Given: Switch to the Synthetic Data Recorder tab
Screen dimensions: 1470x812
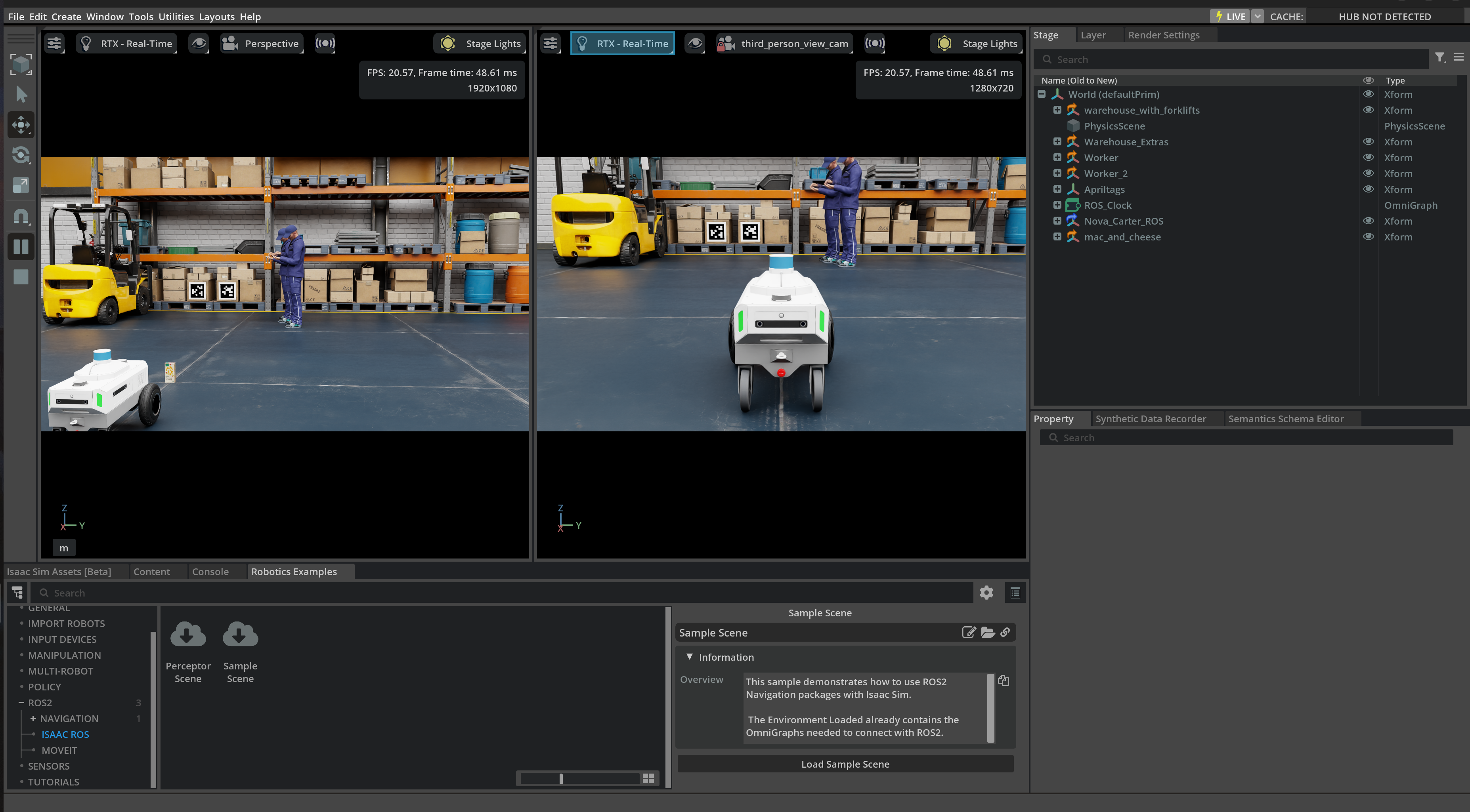Looking at the screenshot, I should [x=1151, y=419].
